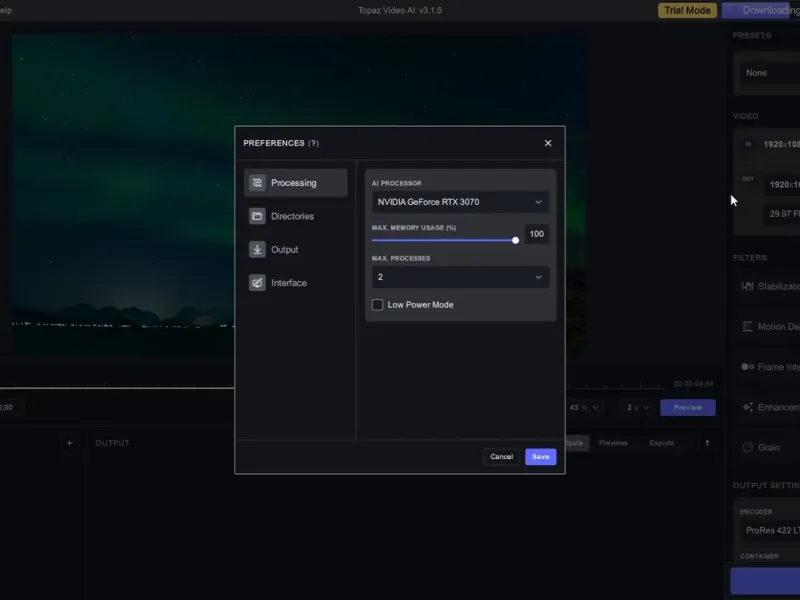Switch to the Previews tab

tap(613, 443)
